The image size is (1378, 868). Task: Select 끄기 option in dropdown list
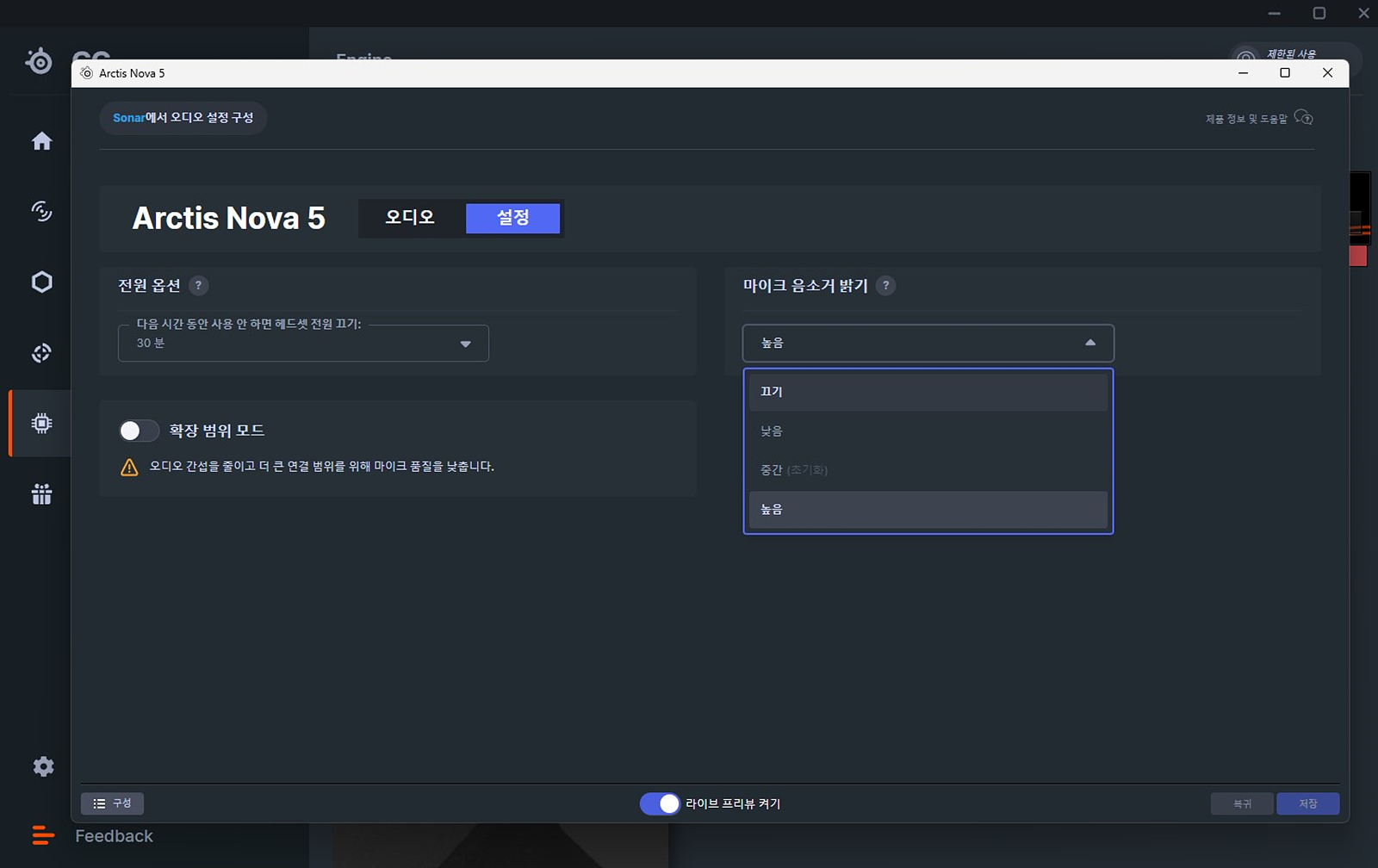coord(928,392)
